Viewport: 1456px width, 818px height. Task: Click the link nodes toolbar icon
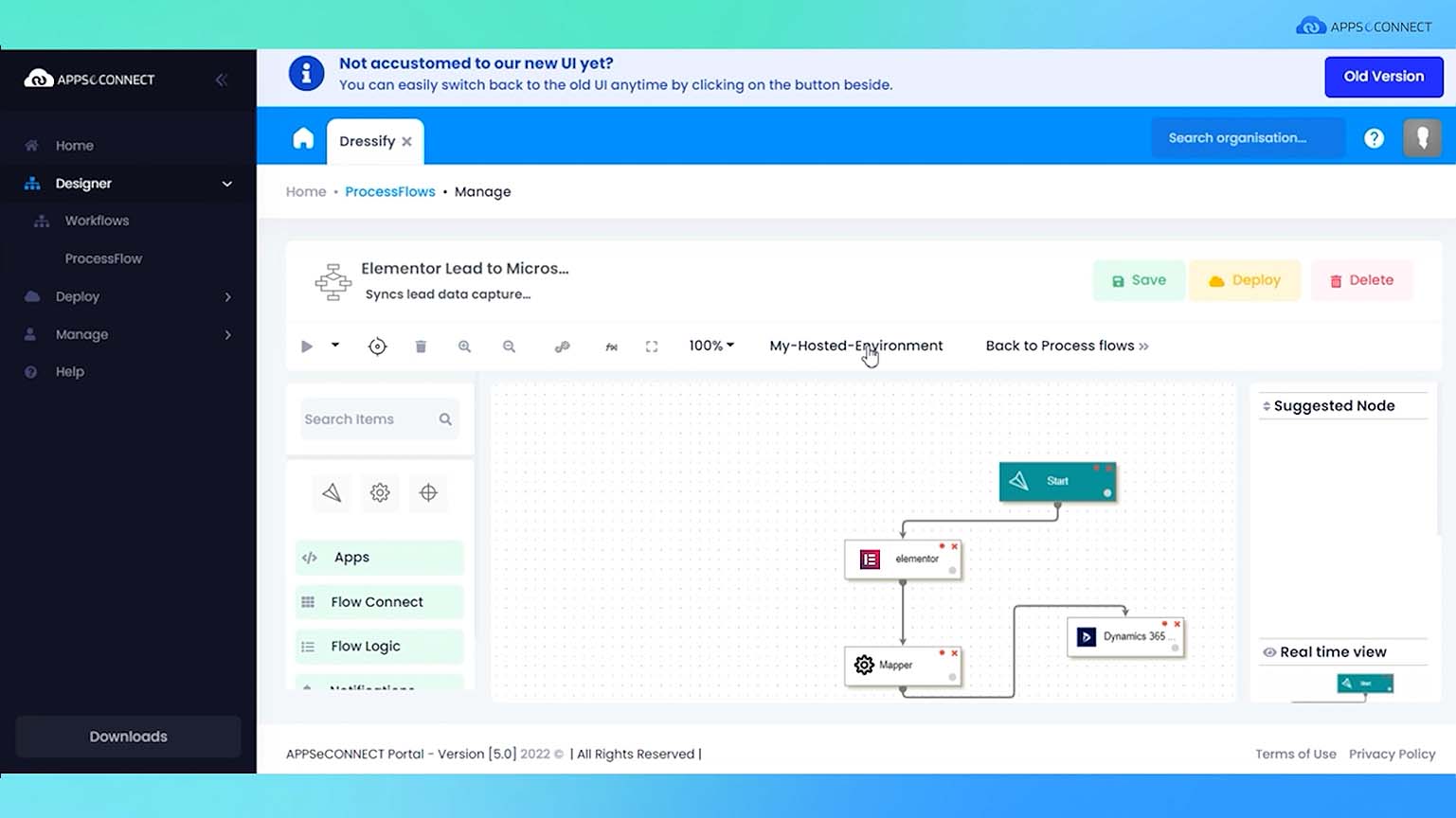click(562, 347)
